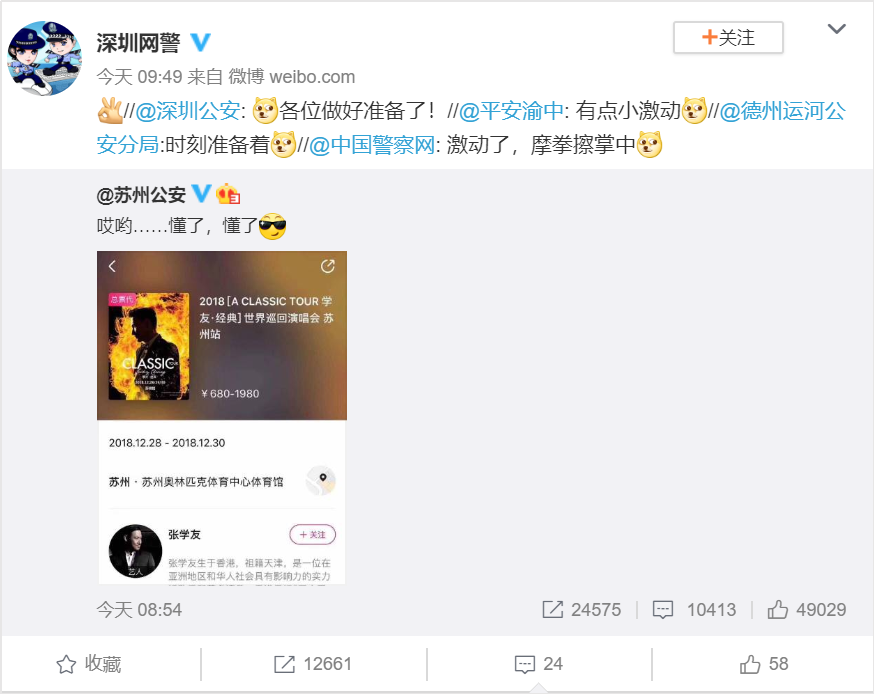The width and height of the screenshot is (874, 694).
Task: Open the @深圳公安 mention link
Action: pos(188,111)
